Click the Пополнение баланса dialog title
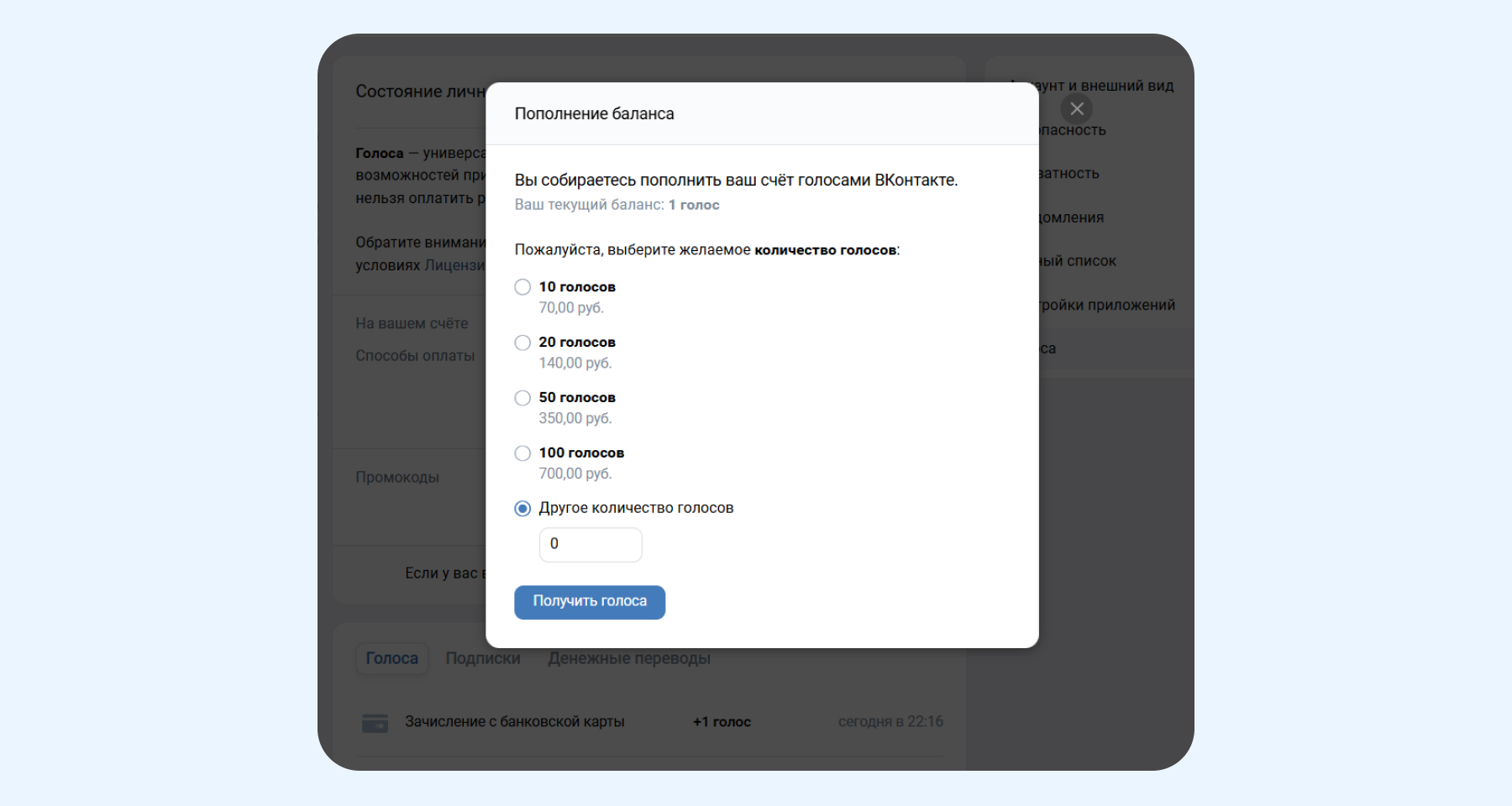 (594, 114)
